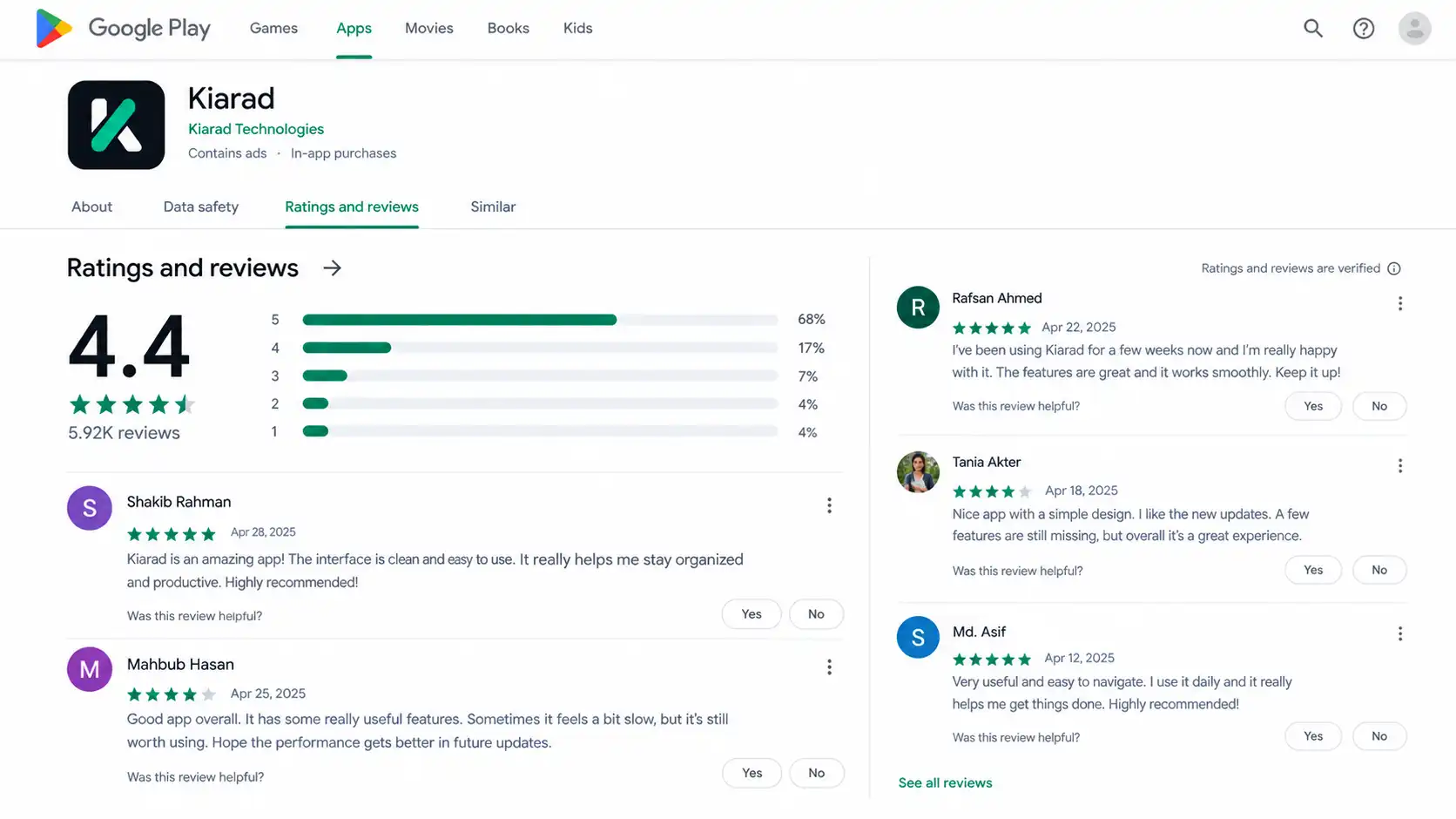This screenshot has width=1456, height=819.
Task: Click Shakib Rahman's purple S avatar
Action: tap(90, 508)
